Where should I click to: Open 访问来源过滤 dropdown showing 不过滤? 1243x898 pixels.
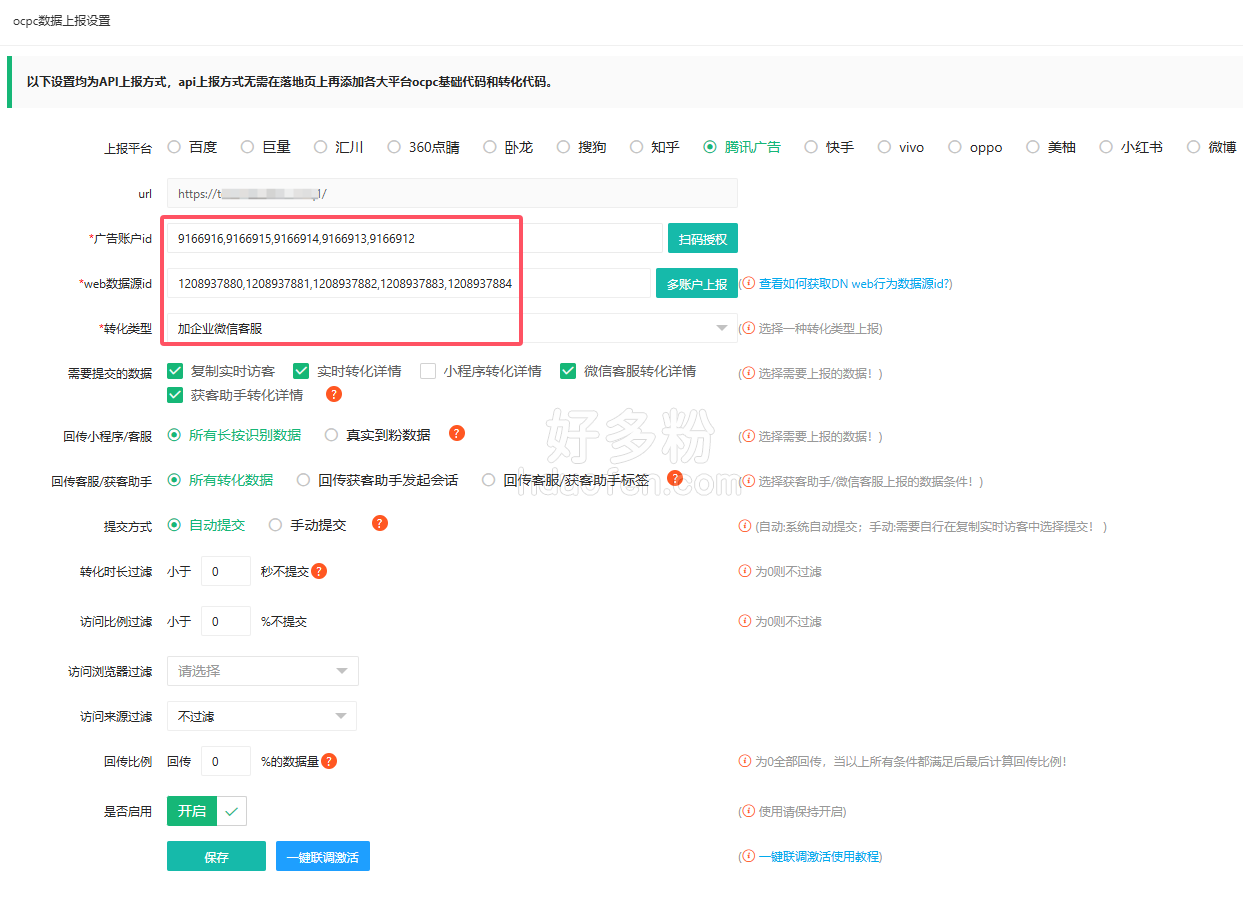pyautogui.click(x=262, y=716)
